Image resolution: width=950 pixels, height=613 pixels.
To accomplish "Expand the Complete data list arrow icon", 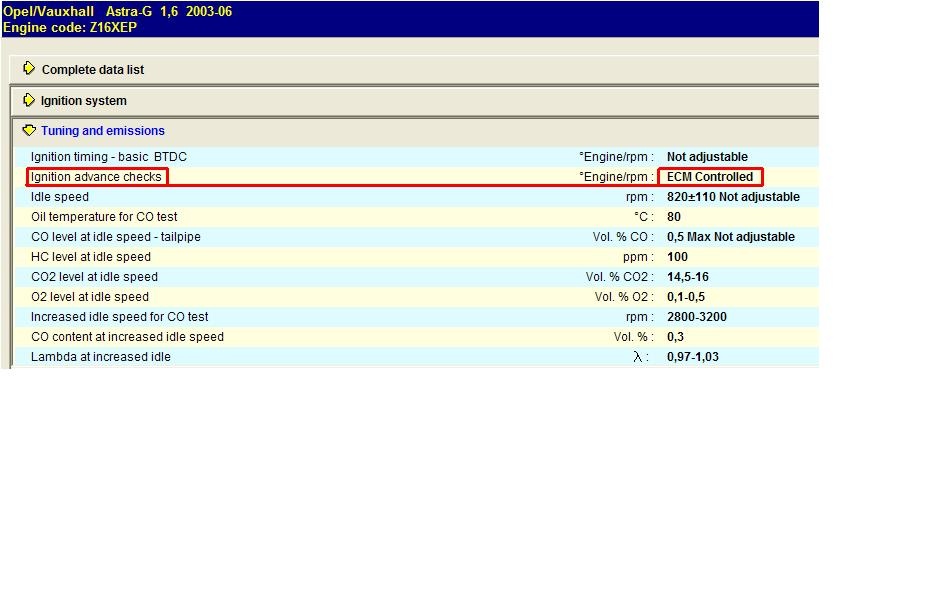I will coord(28,68).
